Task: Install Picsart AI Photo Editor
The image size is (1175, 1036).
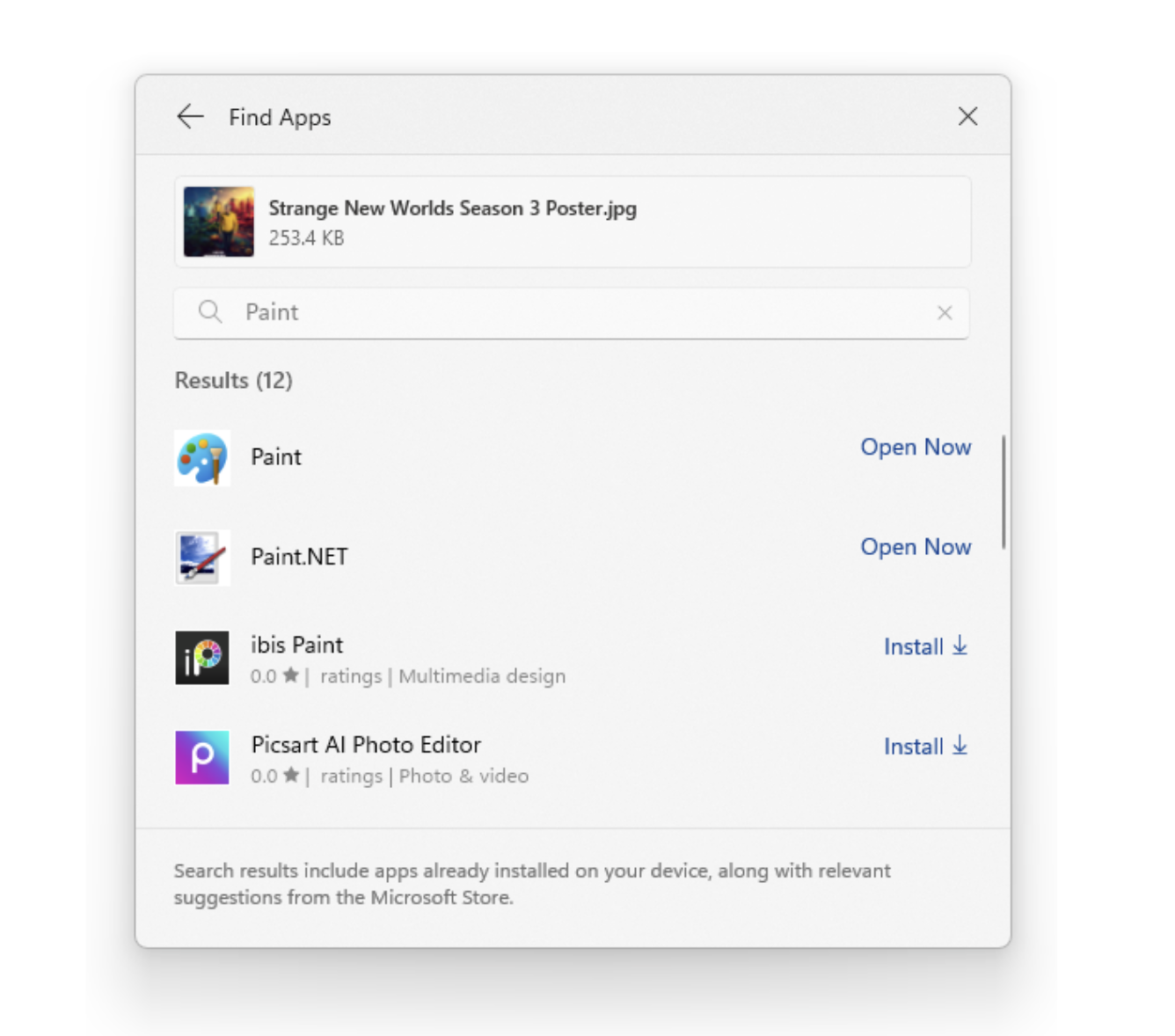Action: click(925, 747)
